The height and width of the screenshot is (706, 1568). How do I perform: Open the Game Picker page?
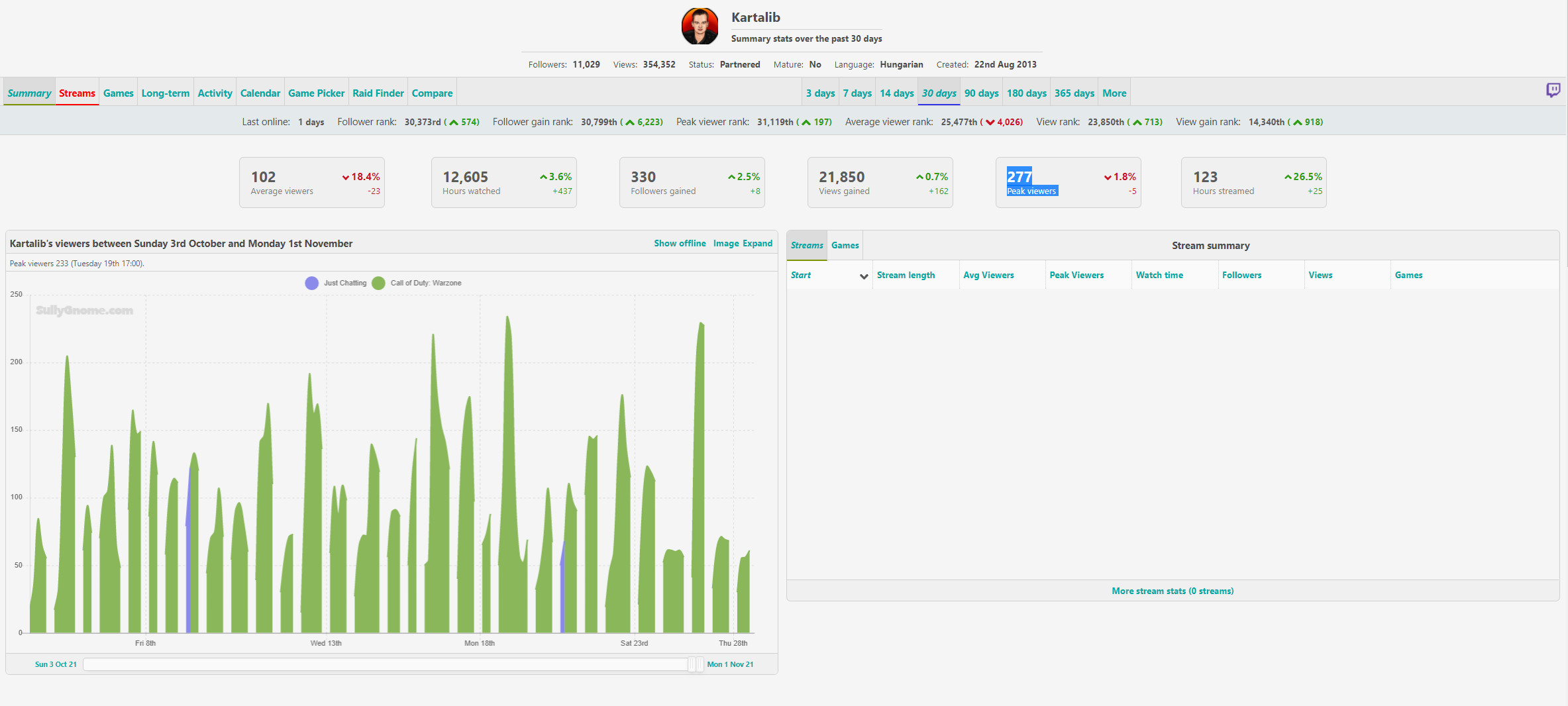[316, 93]
